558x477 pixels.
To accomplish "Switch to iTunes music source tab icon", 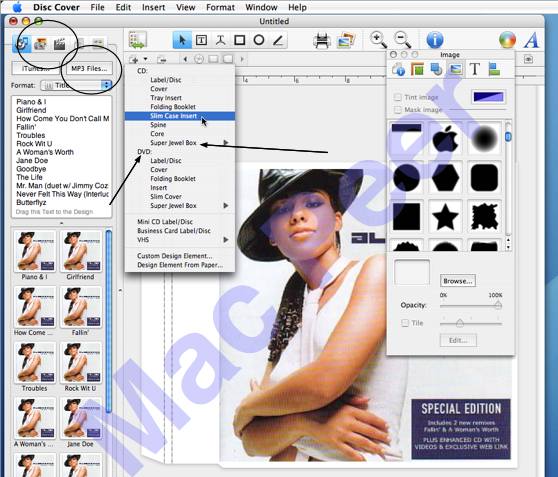I will point(21,44).
